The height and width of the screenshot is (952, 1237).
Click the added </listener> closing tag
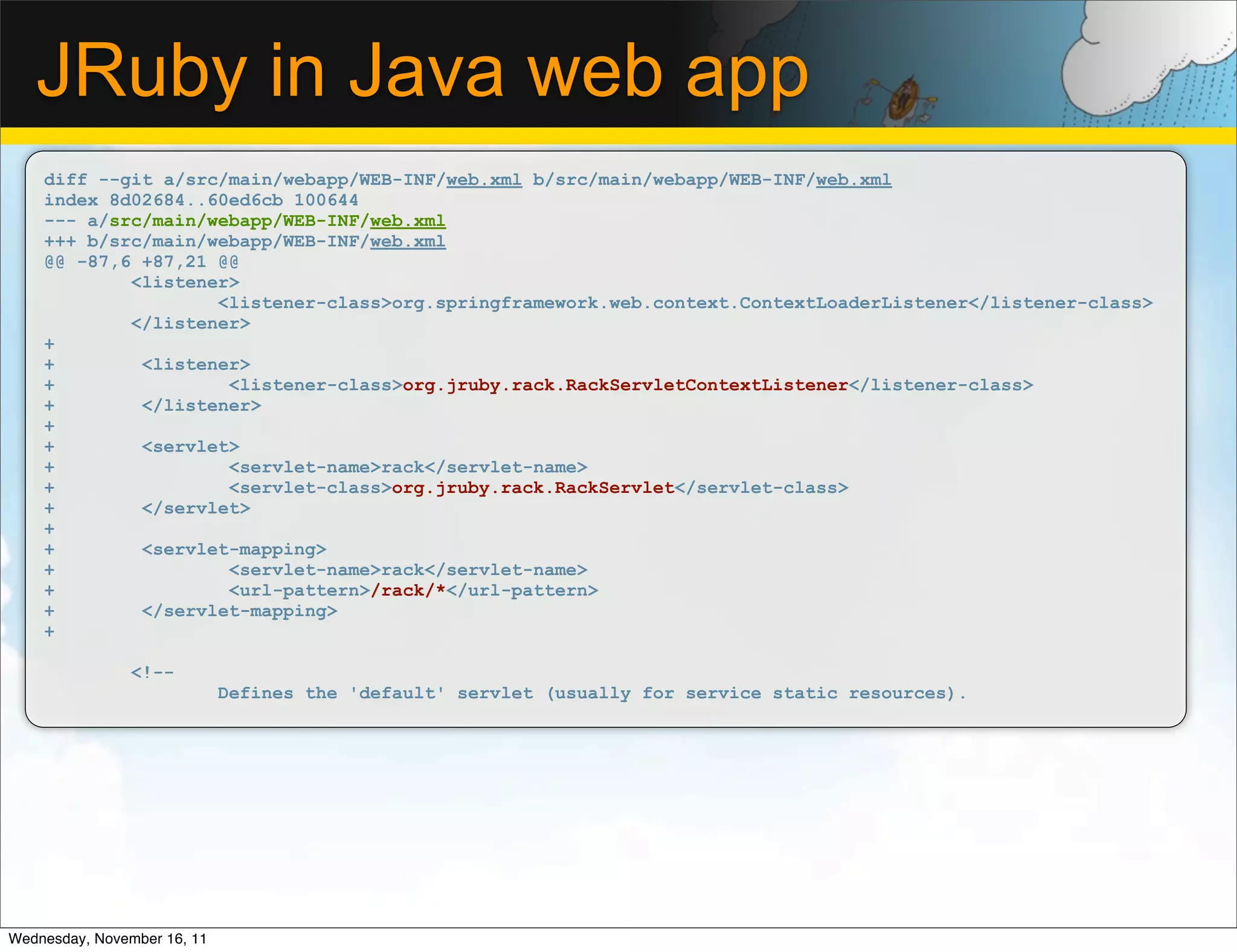click(x=201, y=406)
